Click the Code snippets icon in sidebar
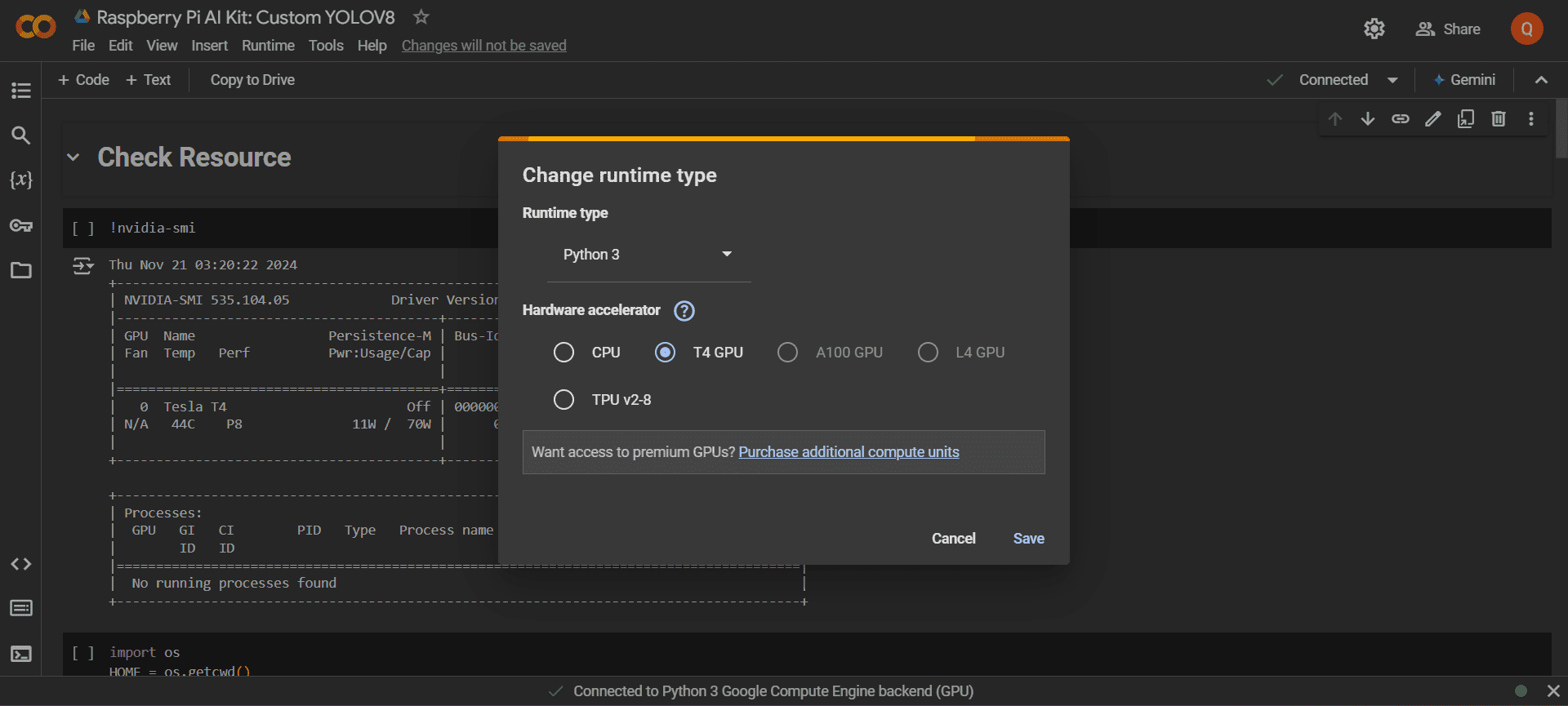The width and height of the screenshot is (1568, 706). point(21,564)
